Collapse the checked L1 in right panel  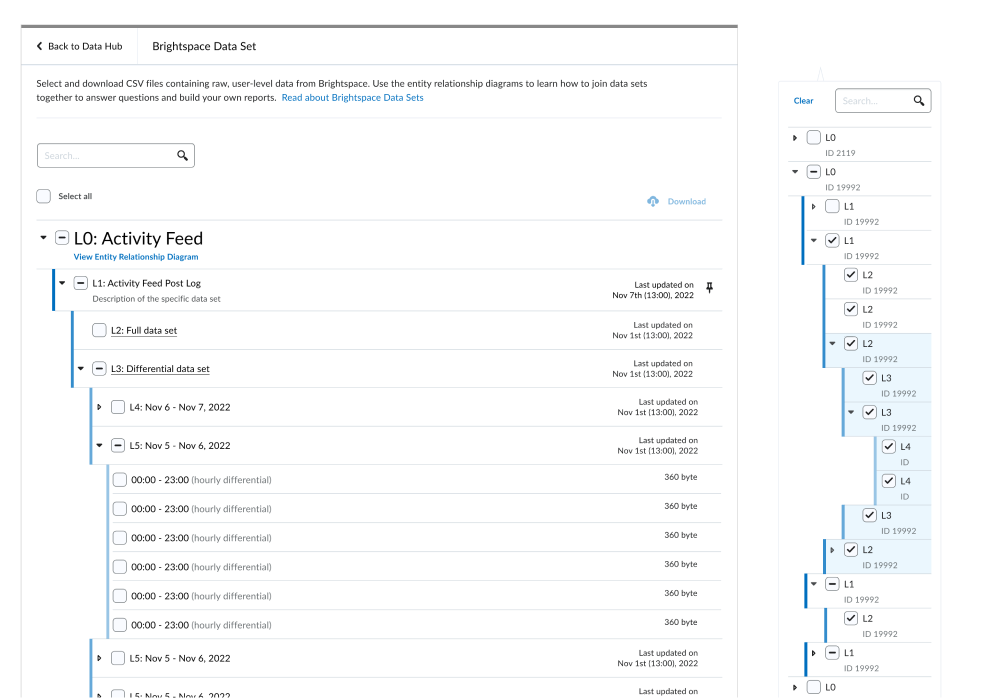[813, 241]
